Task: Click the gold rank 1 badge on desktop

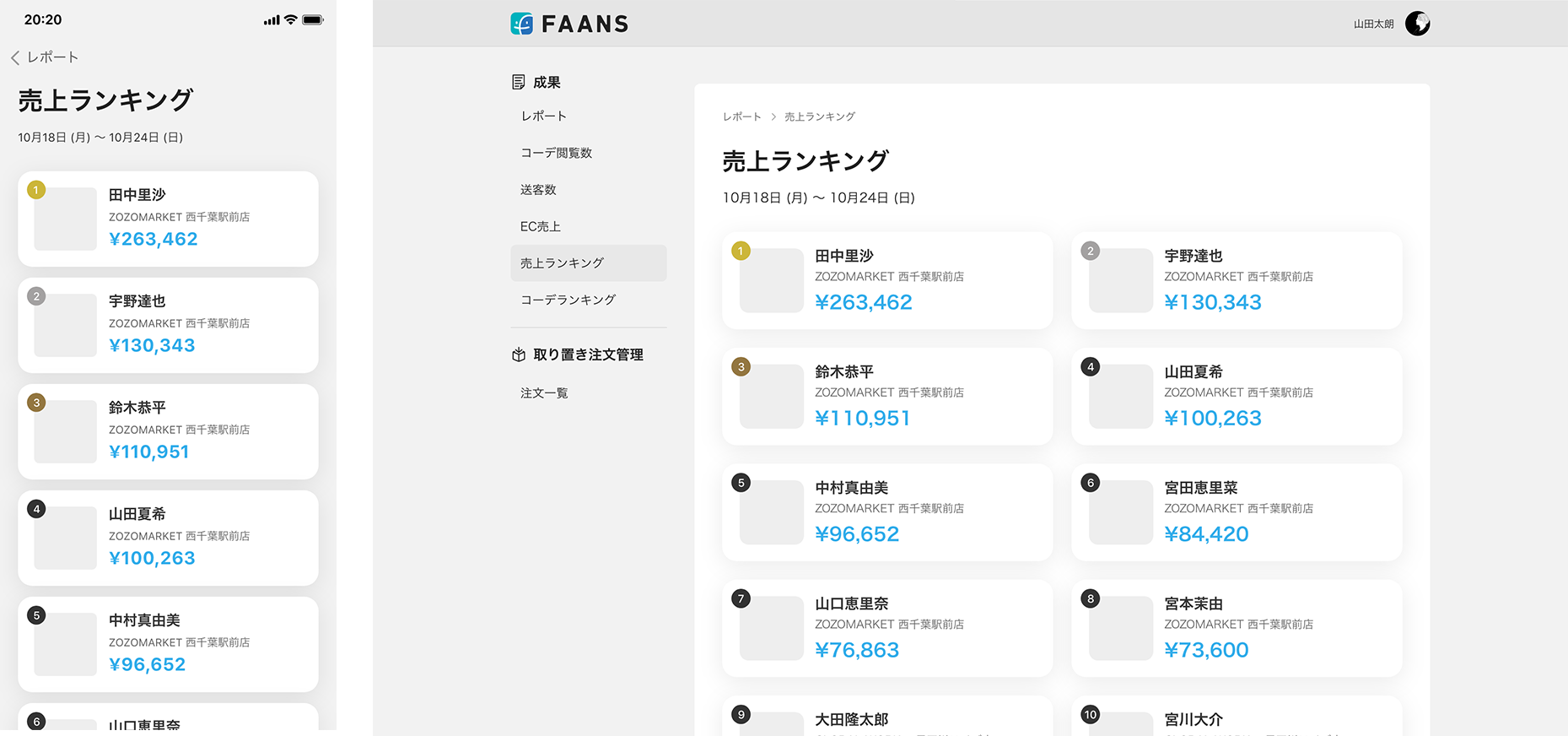Action: pos(741,251)
